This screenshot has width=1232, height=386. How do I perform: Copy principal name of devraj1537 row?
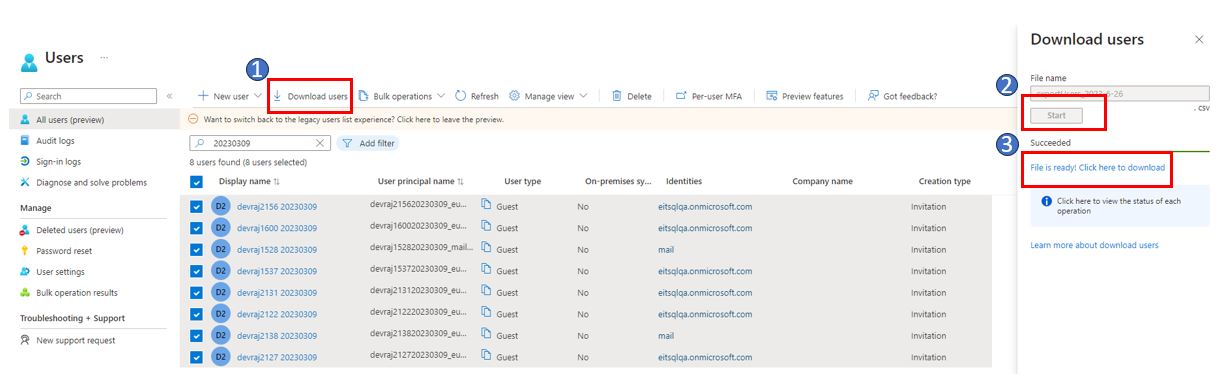[x=487, y=269]
